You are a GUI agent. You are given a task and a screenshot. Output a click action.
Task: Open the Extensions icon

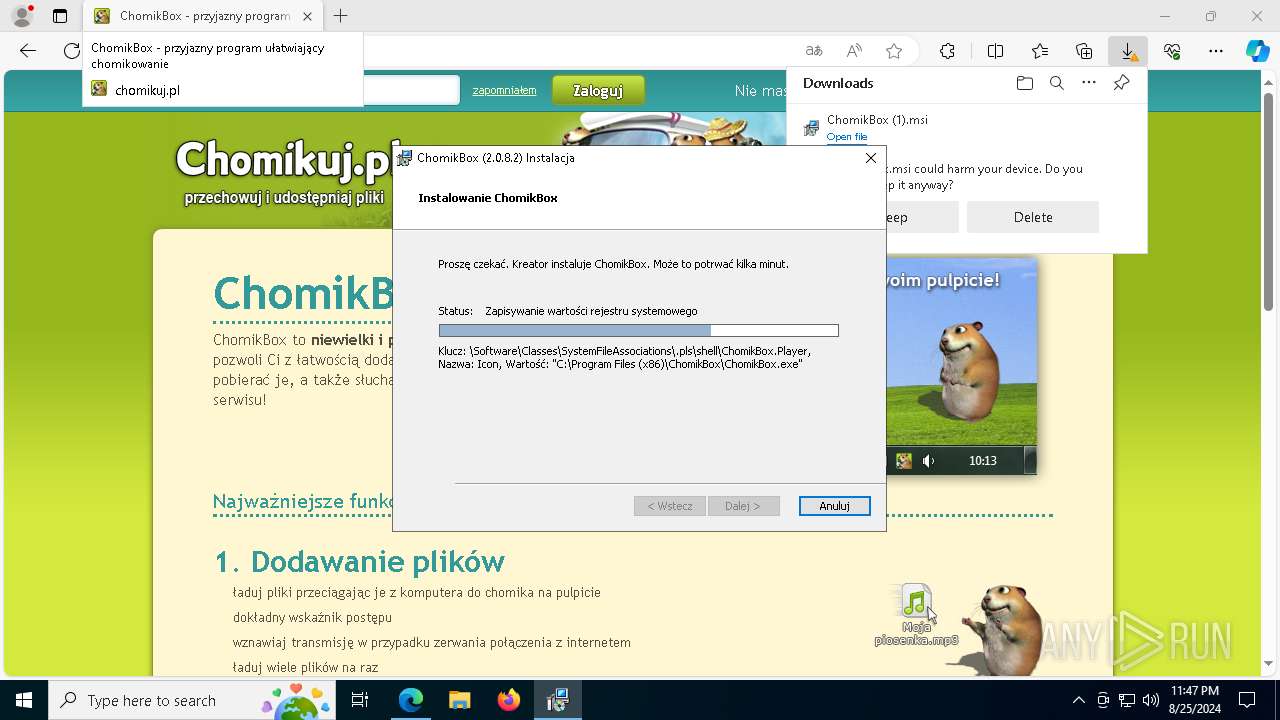click(947, 51)
